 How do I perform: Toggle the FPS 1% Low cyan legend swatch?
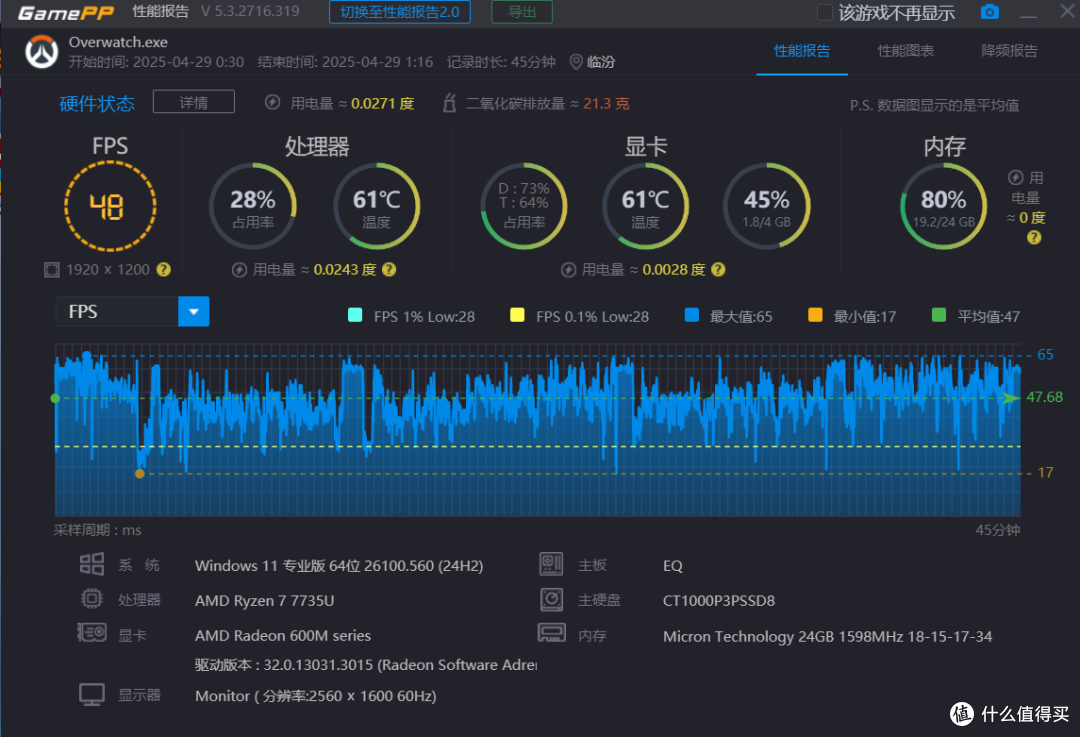355,315
